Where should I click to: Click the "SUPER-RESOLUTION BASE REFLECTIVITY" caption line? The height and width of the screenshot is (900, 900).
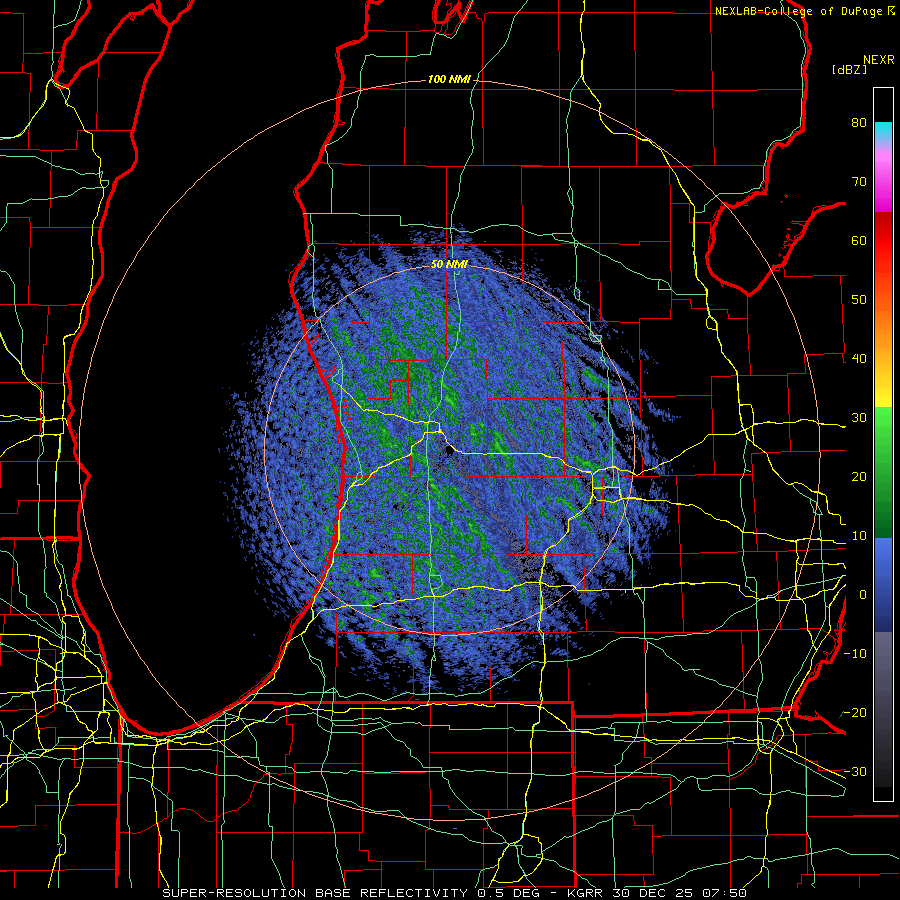click(x=455, y=893)
